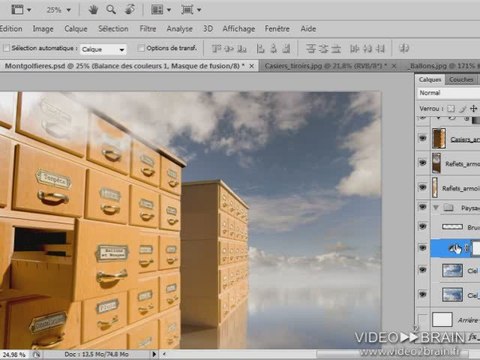Open the Arrange Documents dropdown arrow
Image resolution: width=480 pixels, height=360 pixels.
169,10
